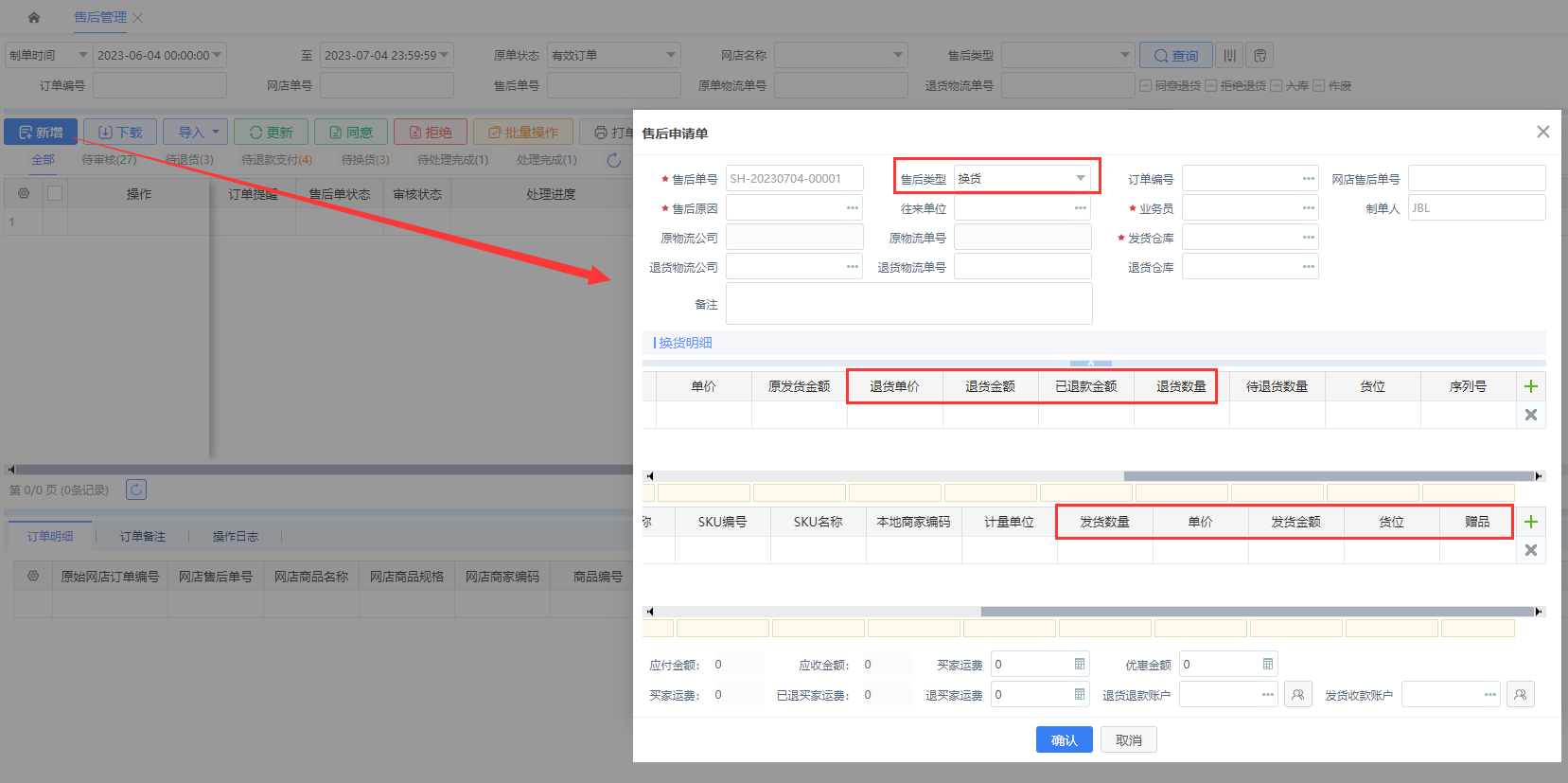Open the 发货仓库 lookup ellipsis
The height and width of the screenshot is (783, 1568).
coord(1309,238)
